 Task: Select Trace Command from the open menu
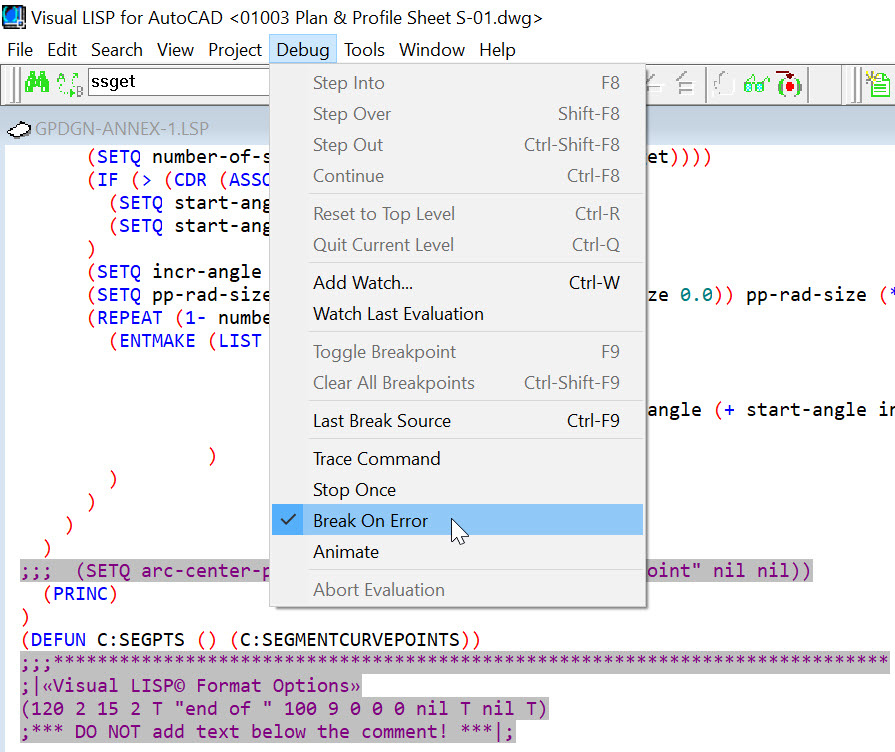(x=376, y=458)
